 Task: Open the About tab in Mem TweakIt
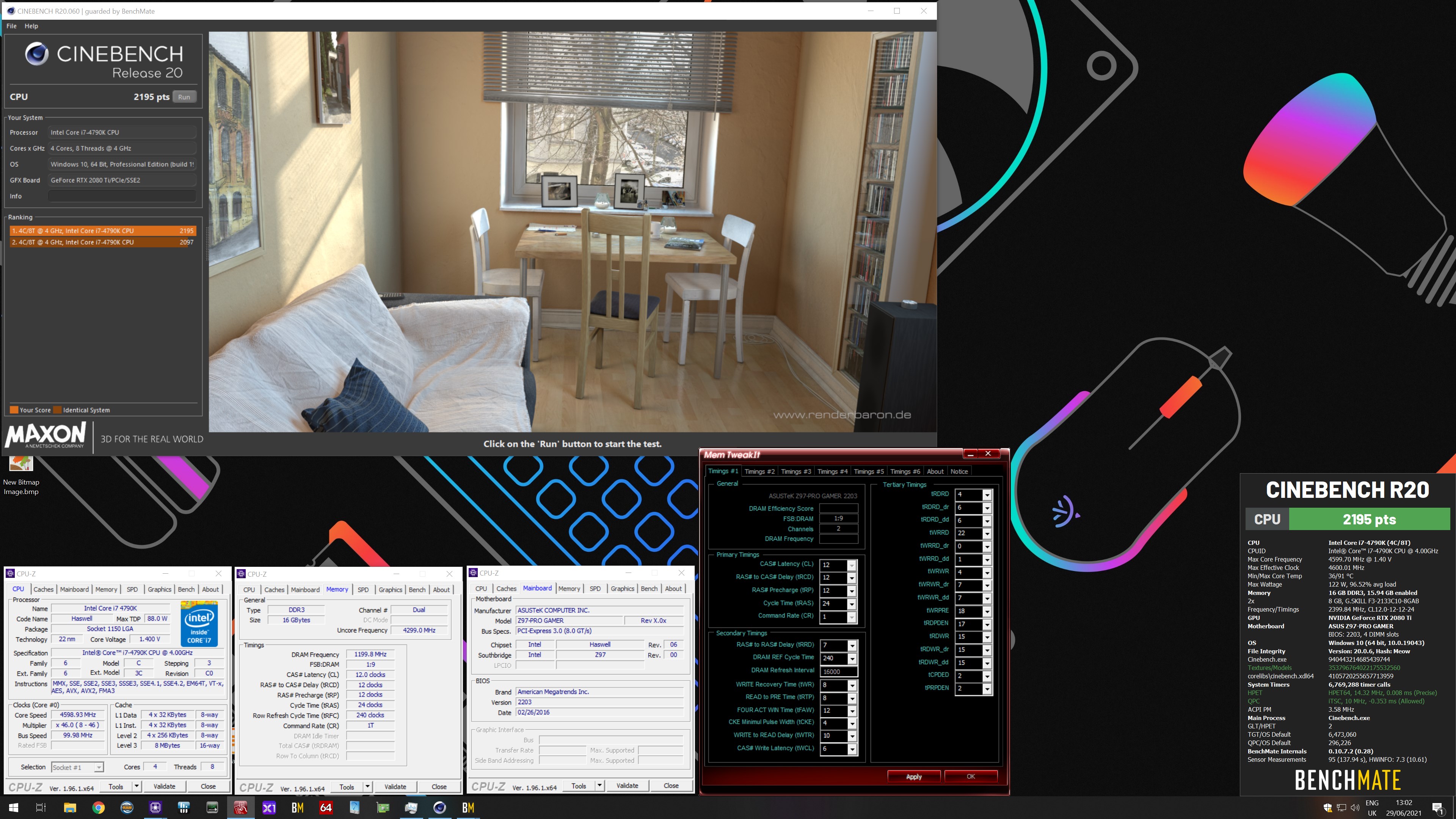(x=935, y=471)
